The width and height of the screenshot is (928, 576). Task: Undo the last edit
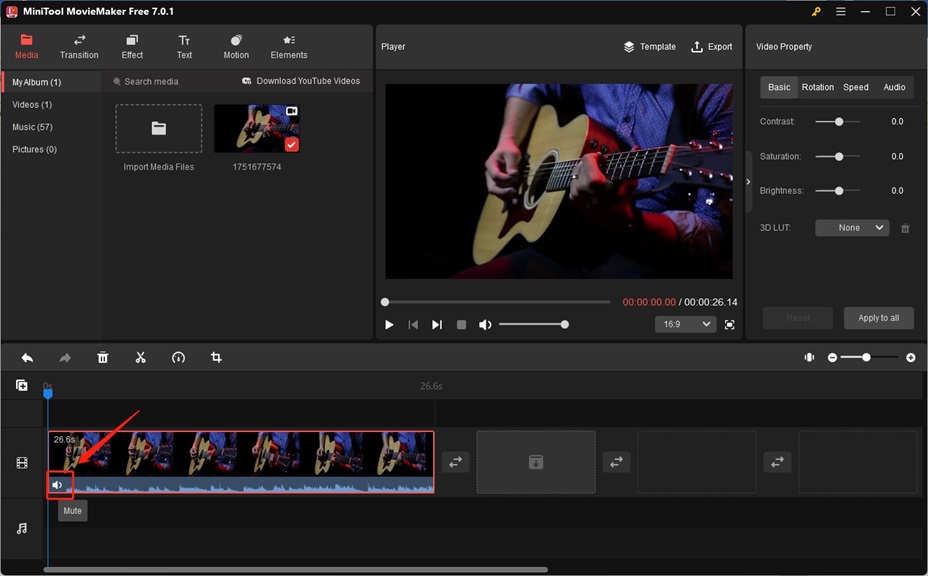pos(27,357)
